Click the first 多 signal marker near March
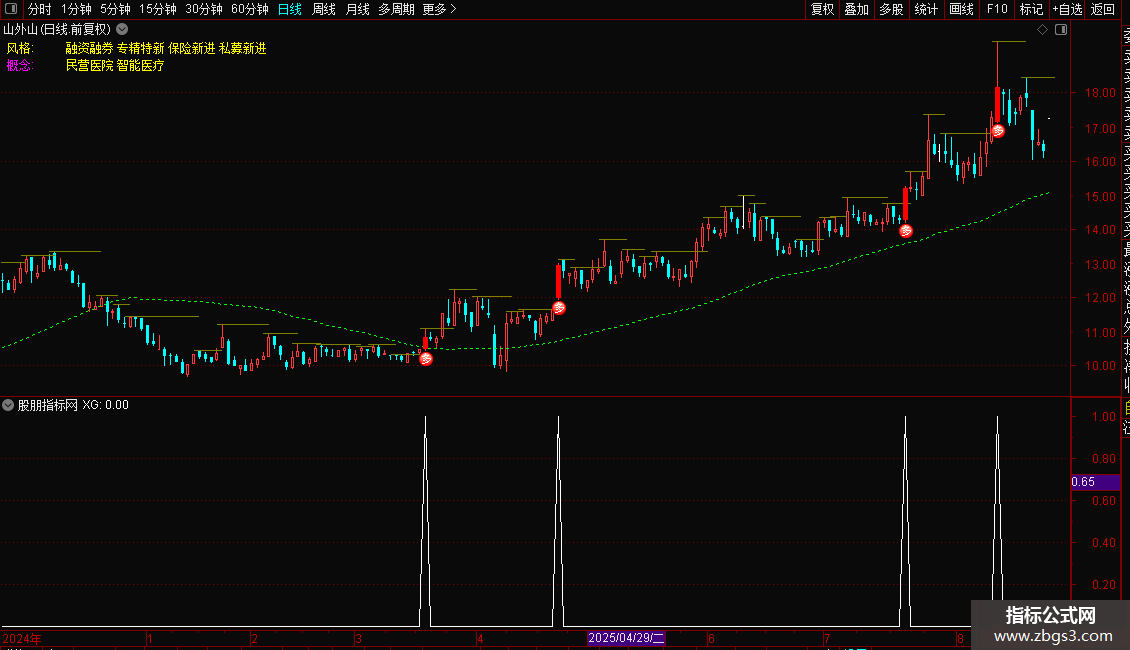Screen dimensions: 1130x650 click(x=426, y=359)
